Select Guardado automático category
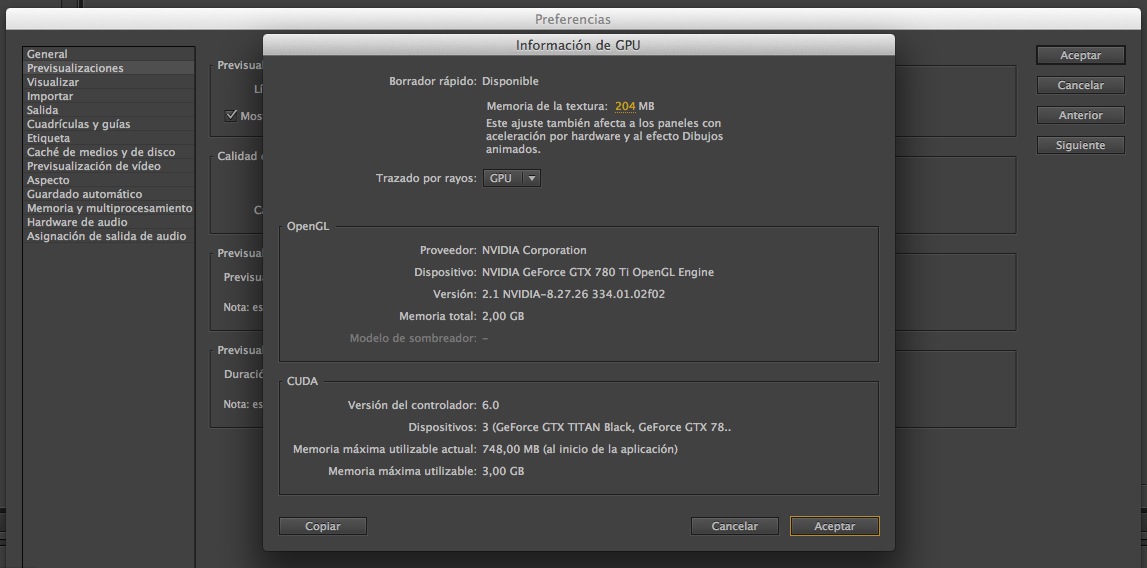The image size is (1147, 568). click(x=109, y=194)
